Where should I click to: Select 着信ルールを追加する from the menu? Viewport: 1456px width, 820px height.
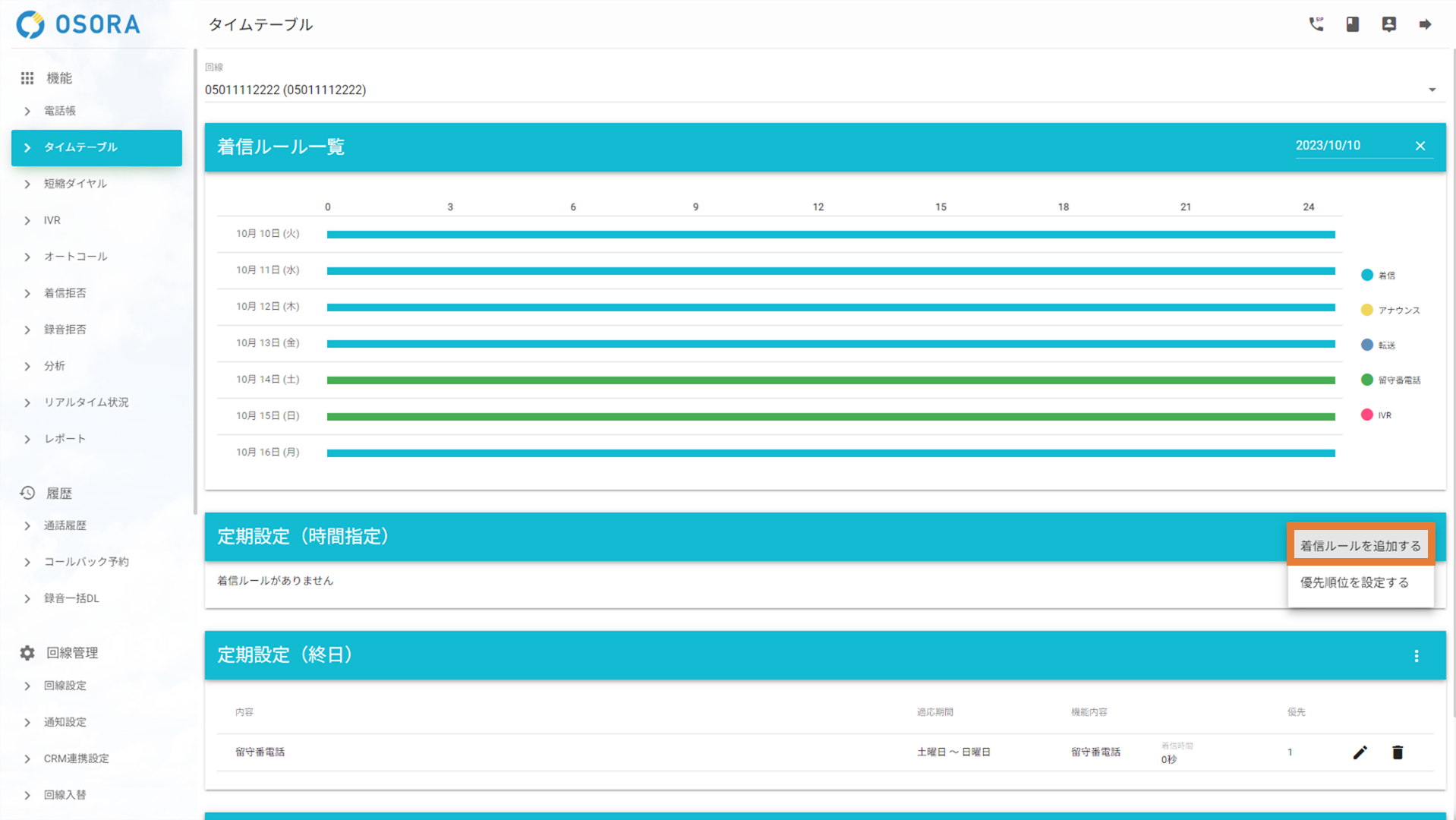pos(1360,546)
